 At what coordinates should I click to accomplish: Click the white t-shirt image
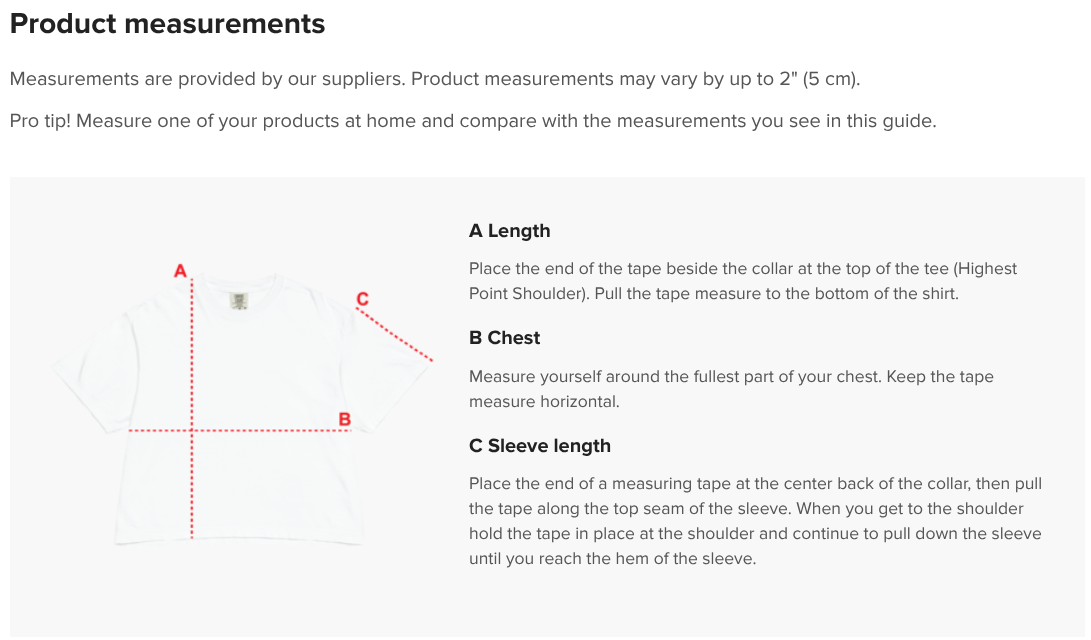[x=242, y=409]
